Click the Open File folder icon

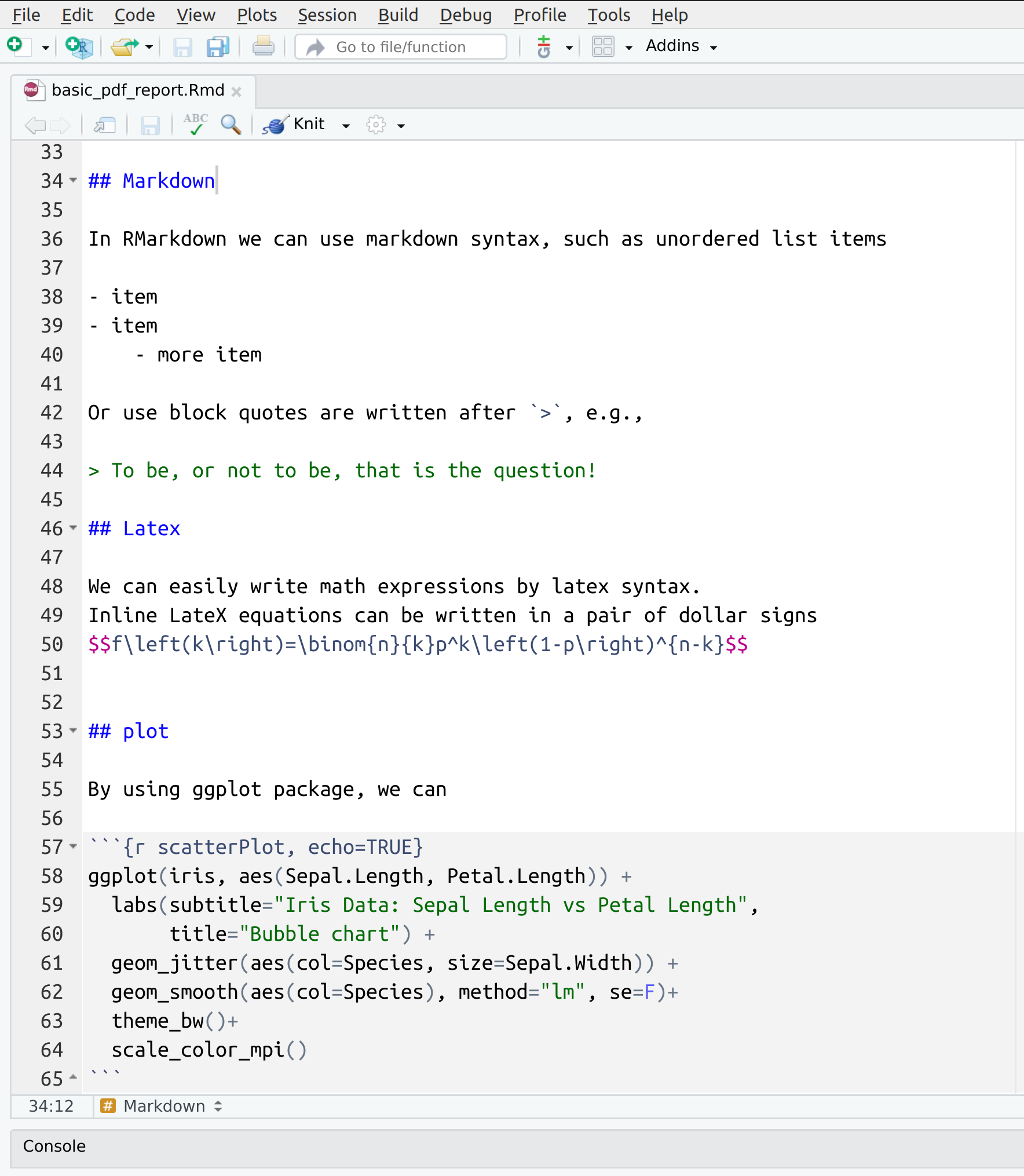click(x=125, y=46)
